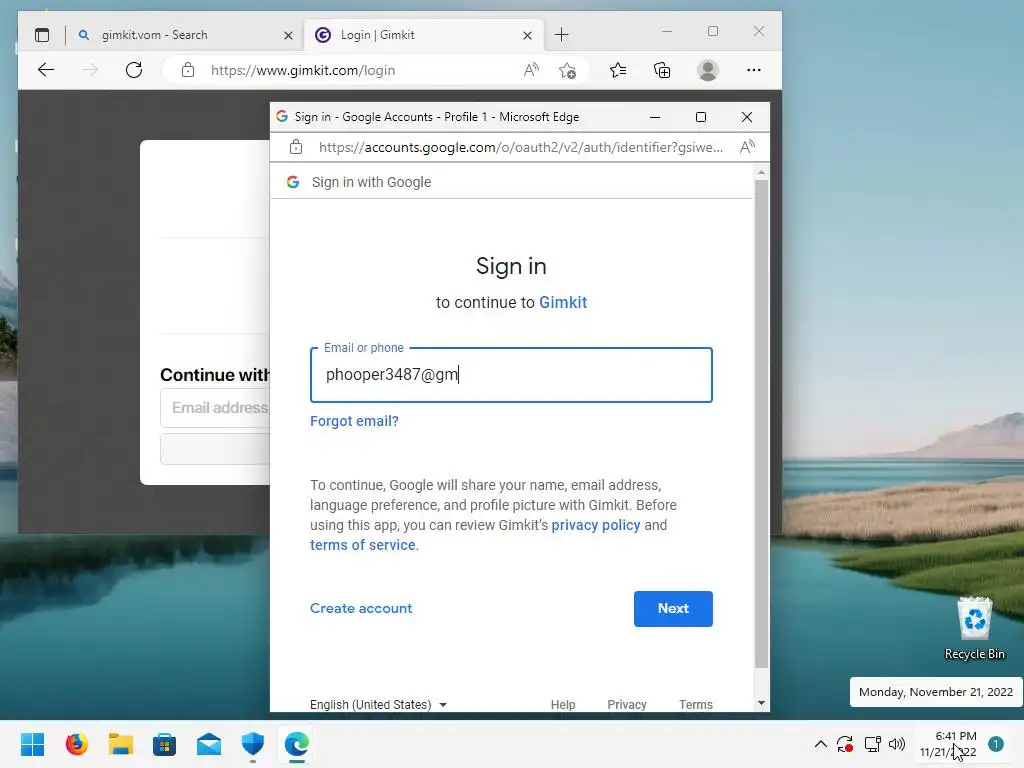Screen dimensions: 1024x768
Task: Click the Email or phone field
Action: tap(511, 375)
